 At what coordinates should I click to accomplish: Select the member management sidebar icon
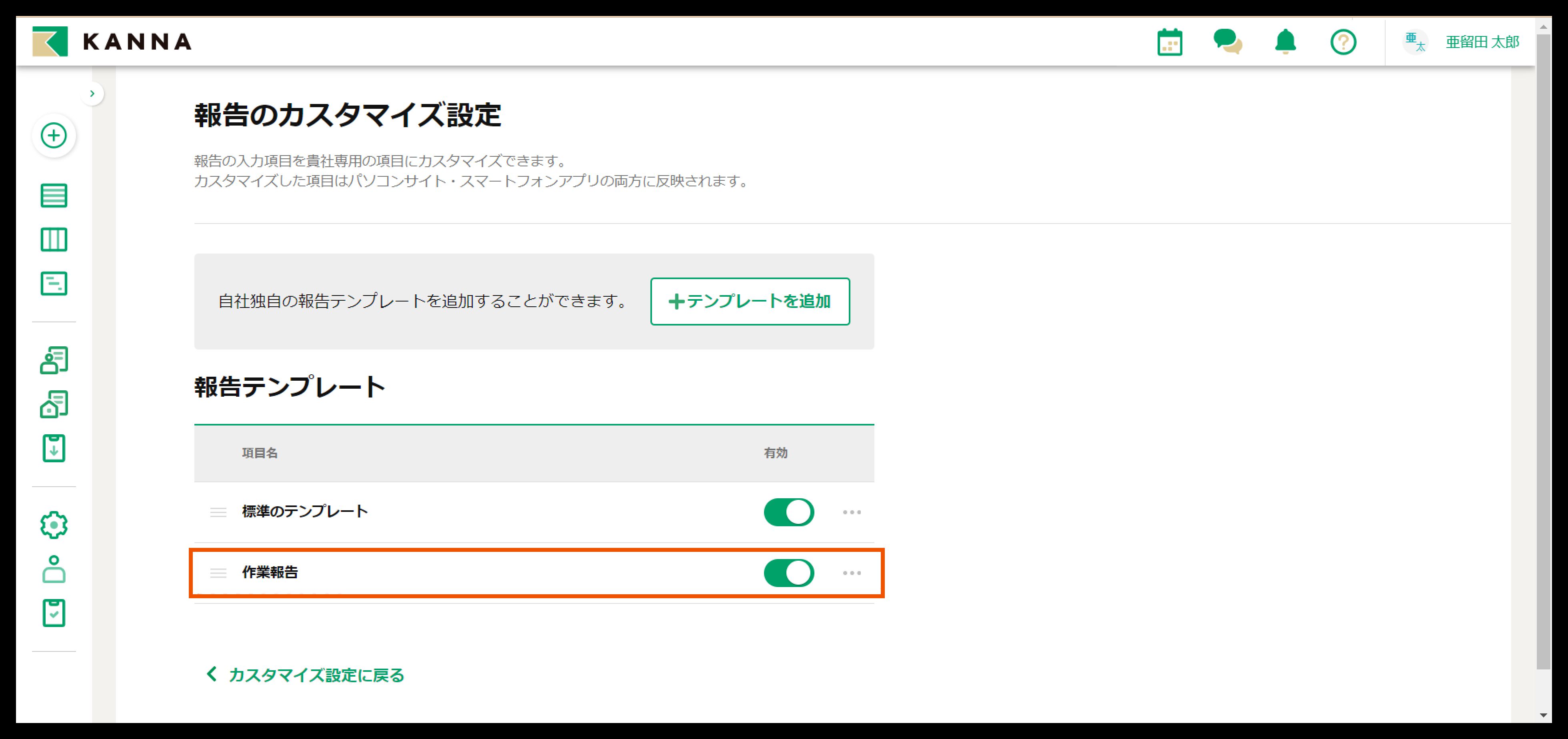(x=54, y=359)
